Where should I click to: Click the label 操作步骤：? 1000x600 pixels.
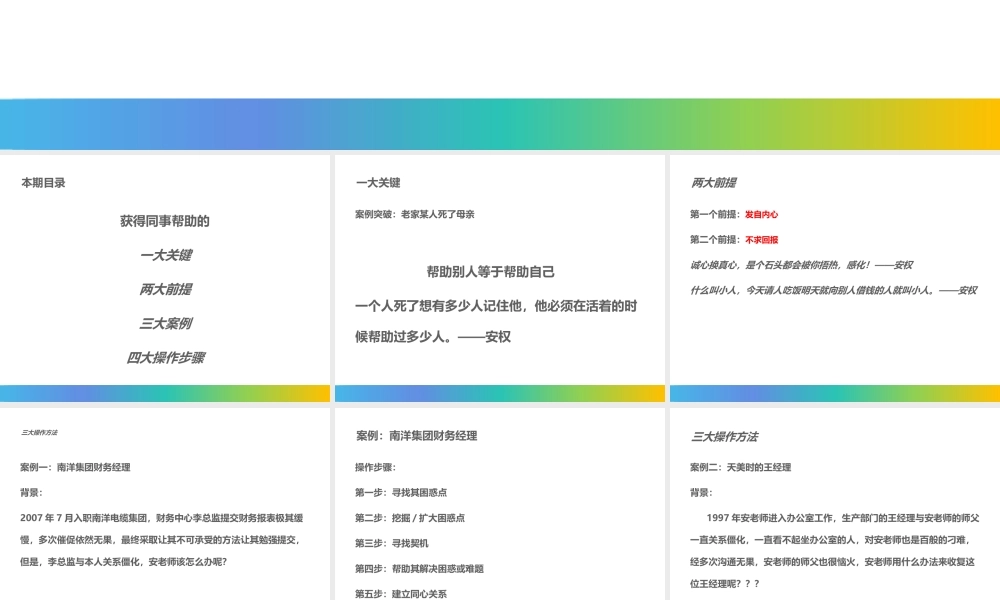[x=376, y=467]
